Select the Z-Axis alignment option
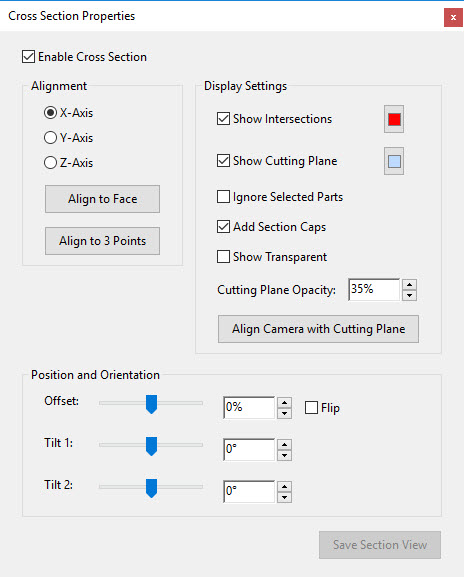Image resolution: width=464 pixels, height=577 pixels. [50, 163]
